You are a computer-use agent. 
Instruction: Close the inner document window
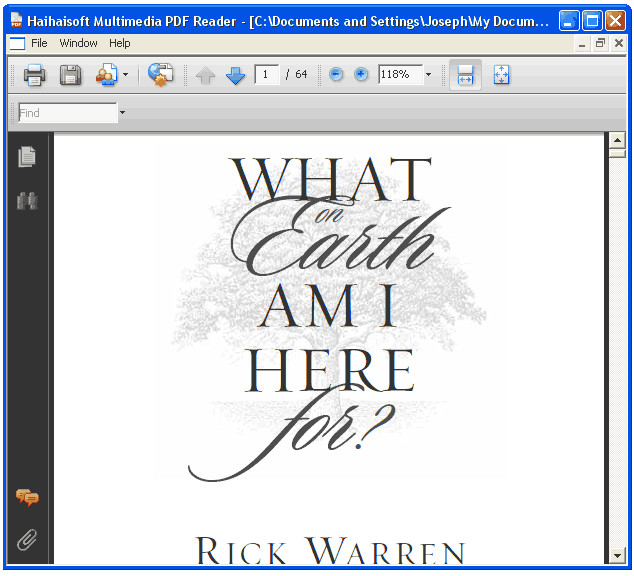619,43
